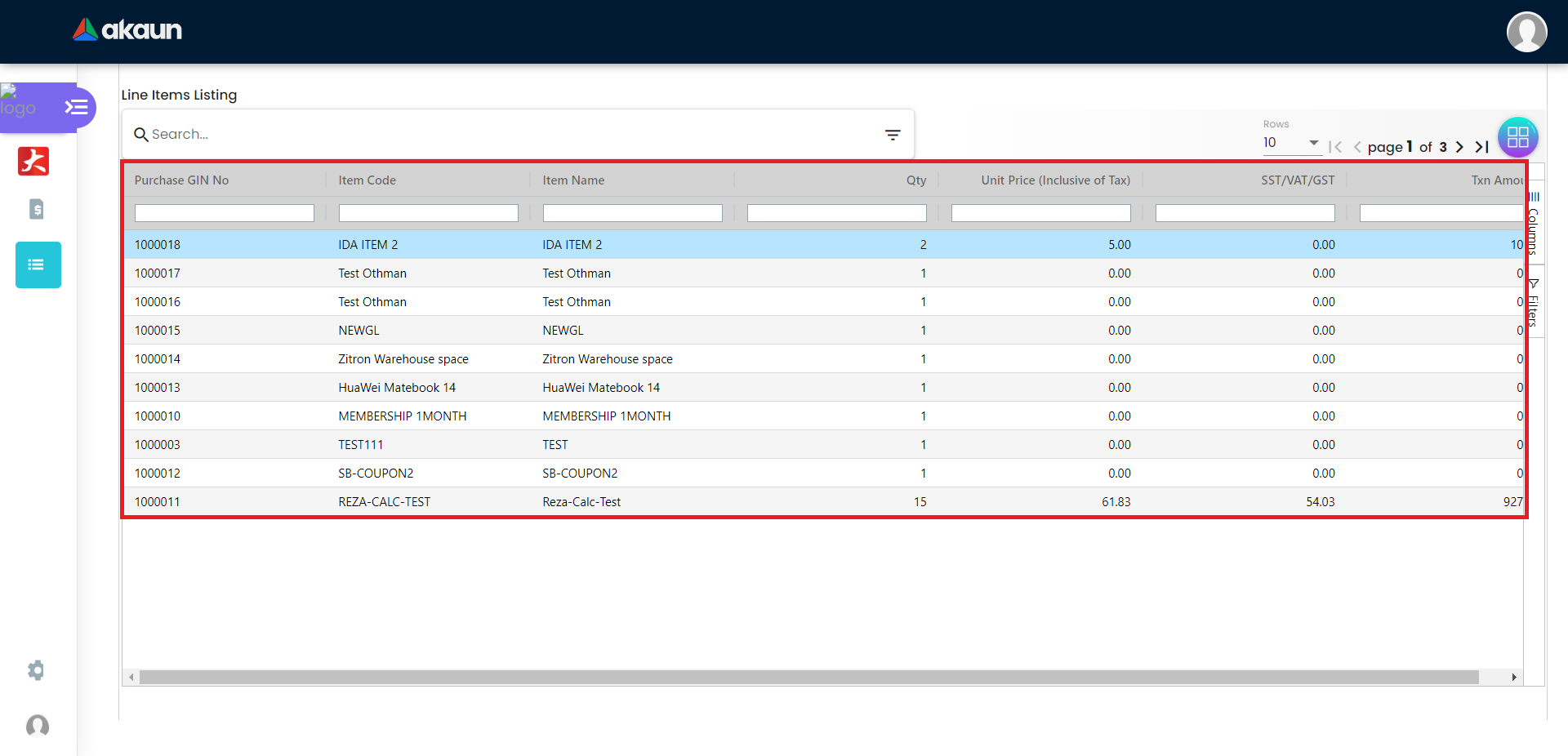
Task: Open the invoice document icon in sidebar
Action: tap(37, 209)
